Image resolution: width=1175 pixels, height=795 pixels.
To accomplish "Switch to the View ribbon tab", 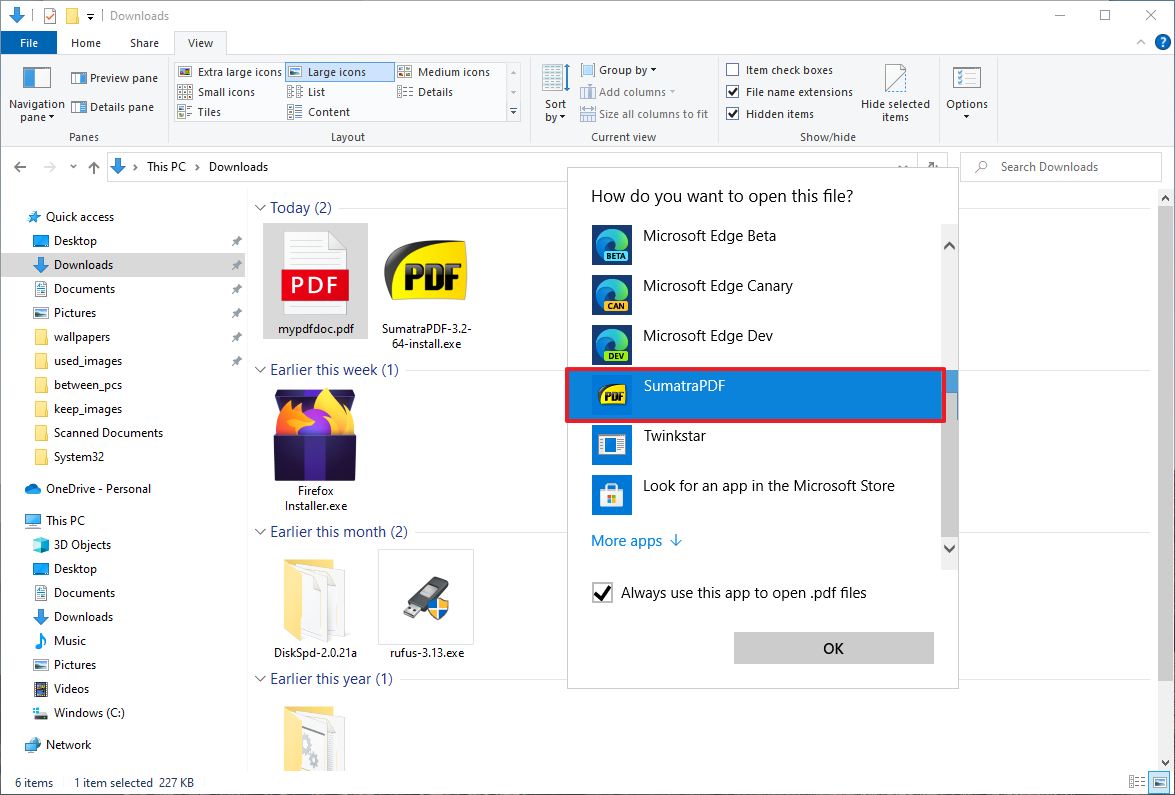I will pos(200,43).
